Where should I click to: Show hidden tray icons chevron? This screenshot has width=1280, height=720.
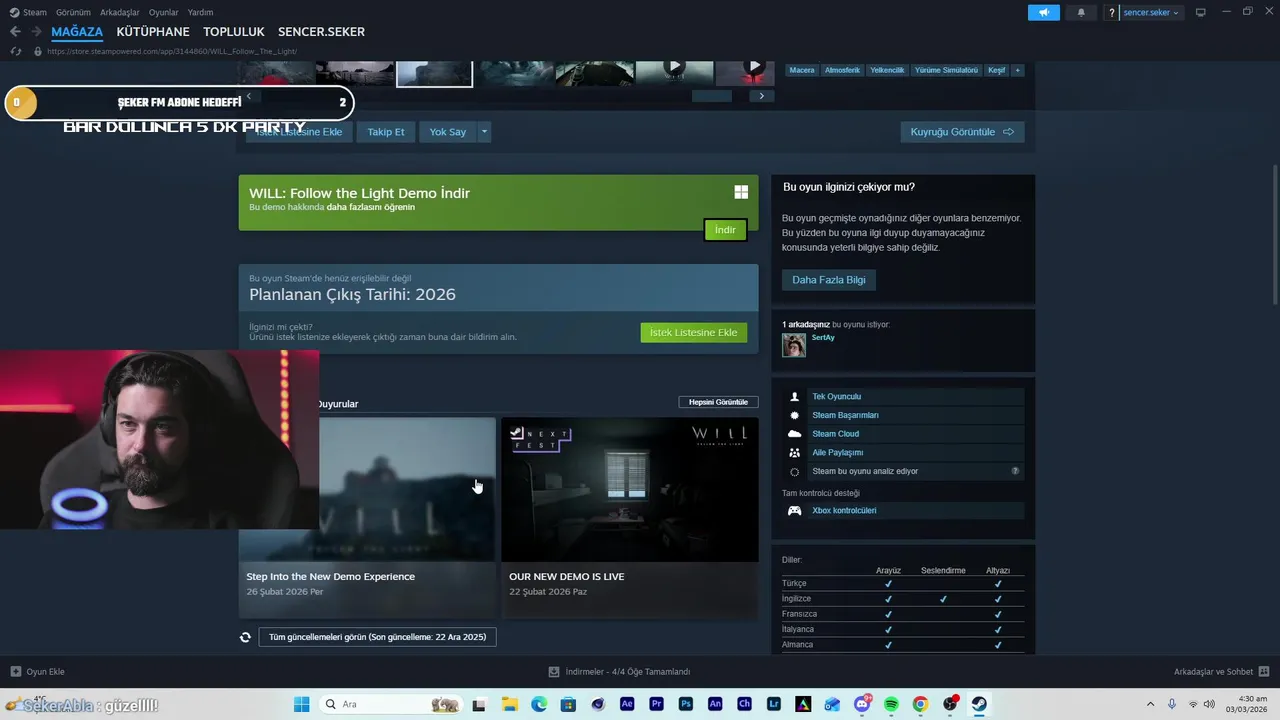(x=1150, y=704)
